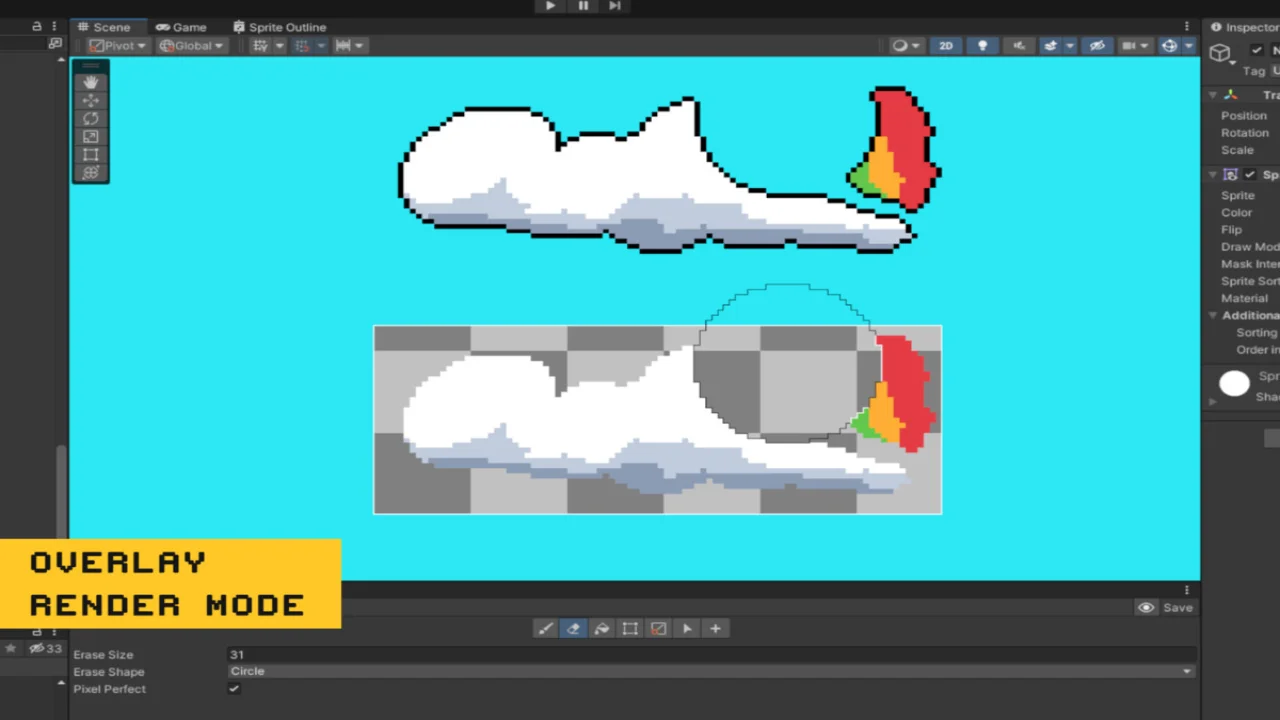Switch to the Game tab

point(181,27)
